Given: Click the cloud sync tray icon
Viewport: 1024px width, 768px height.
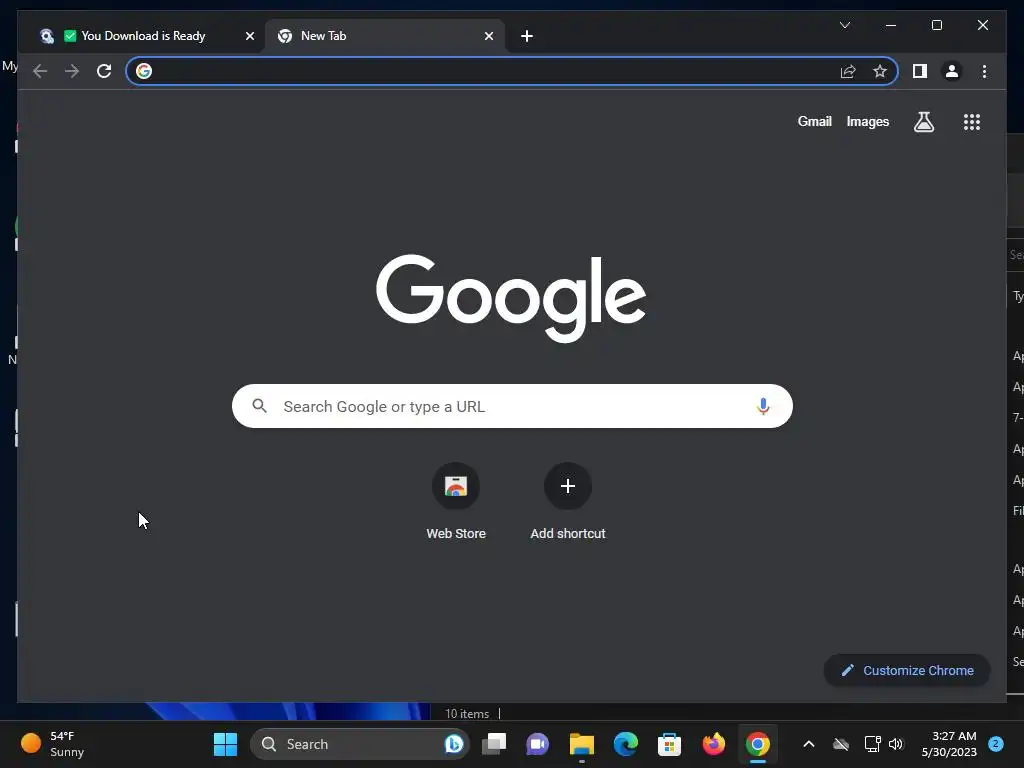Looking at the screenshot, I should [841, 744].
